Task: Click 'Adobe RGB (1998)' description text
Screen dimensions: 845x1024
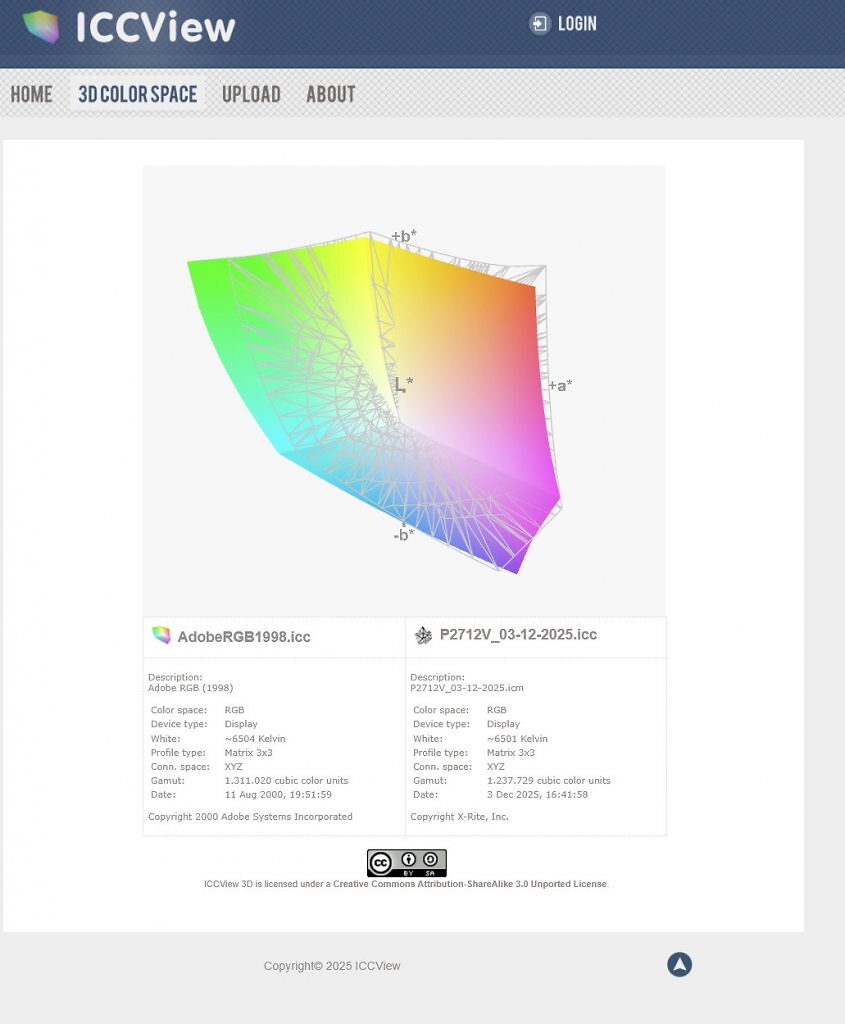Action: (190, 688)
